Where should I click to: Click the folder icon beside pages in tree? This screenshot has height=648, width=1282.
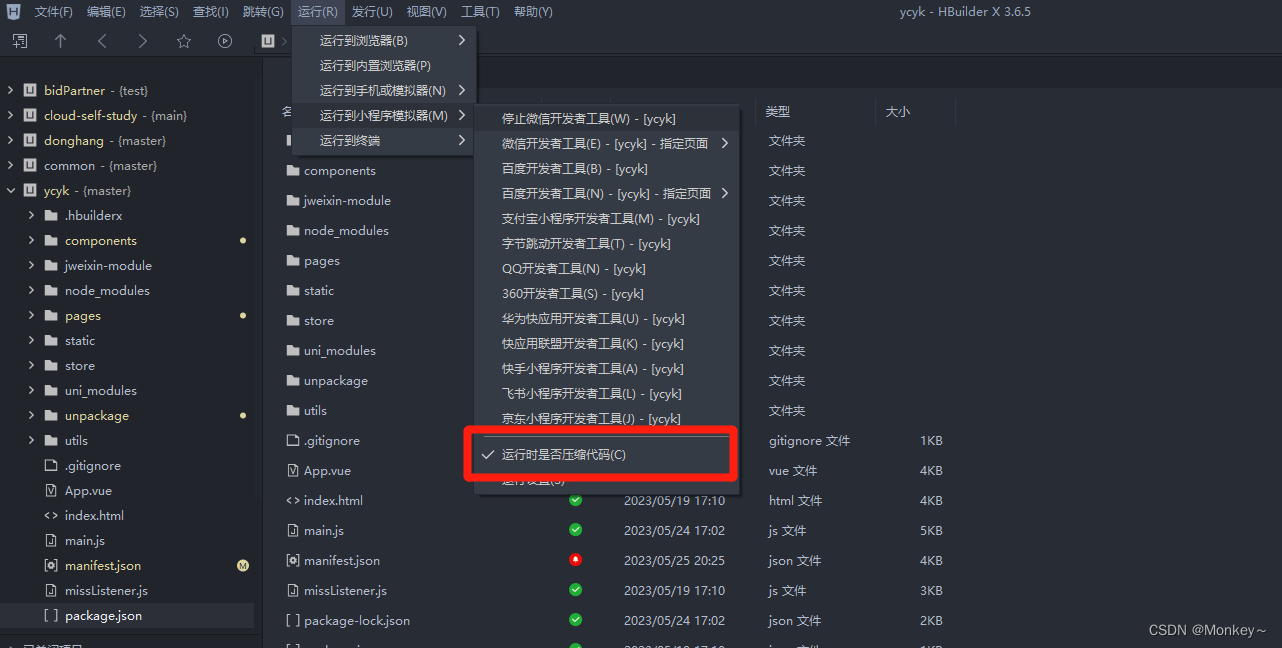pos(51,315)
